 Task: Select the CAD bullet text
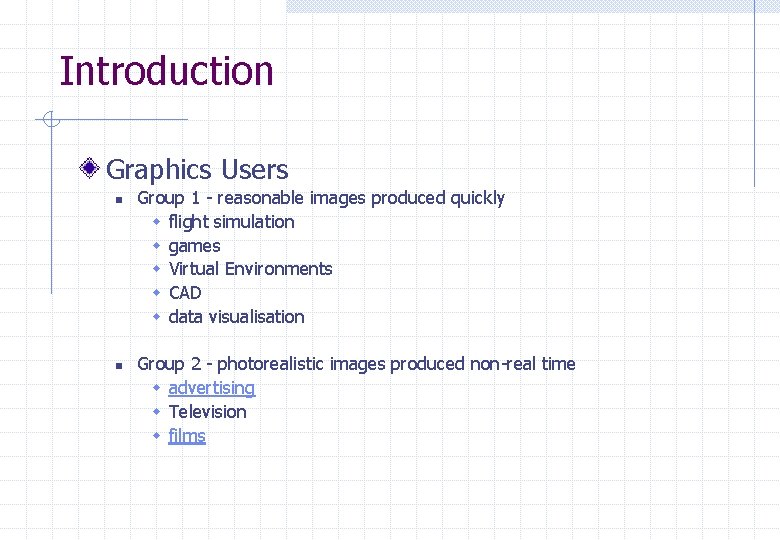pyautogui.click(x=185, y=293)
